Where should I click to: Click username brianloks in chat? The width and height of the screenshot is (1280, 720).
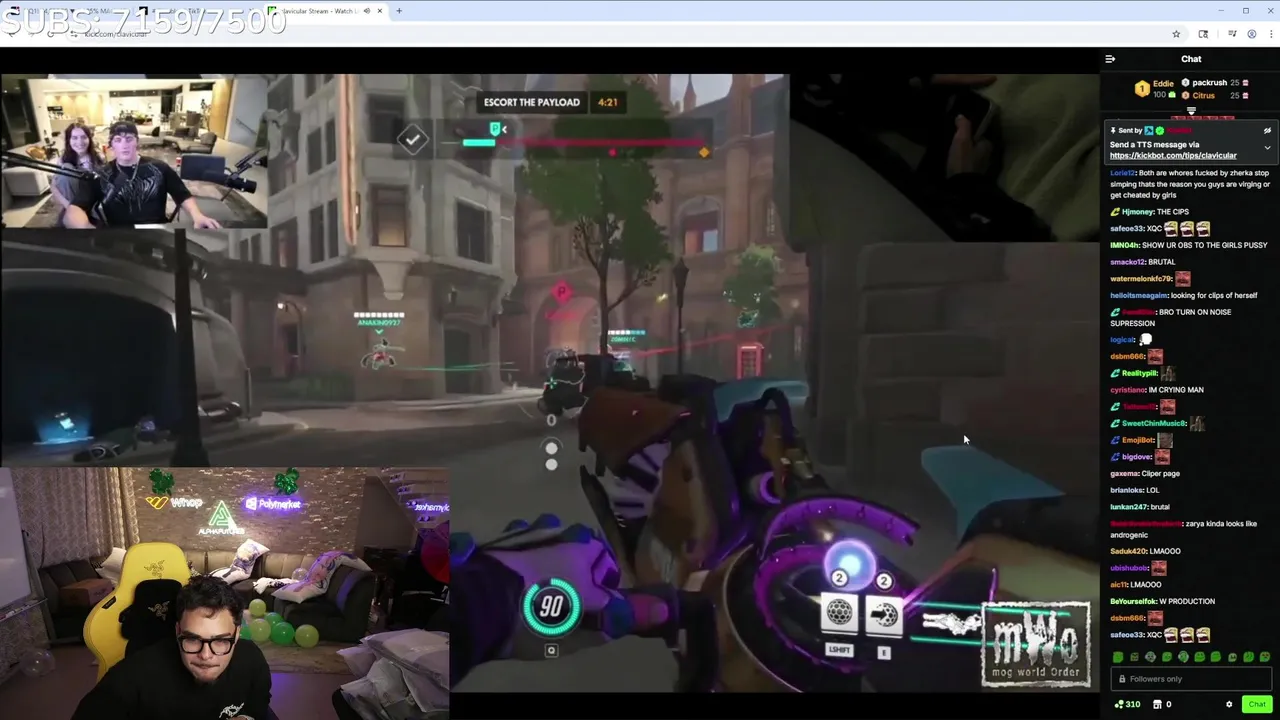[1127, 491]
